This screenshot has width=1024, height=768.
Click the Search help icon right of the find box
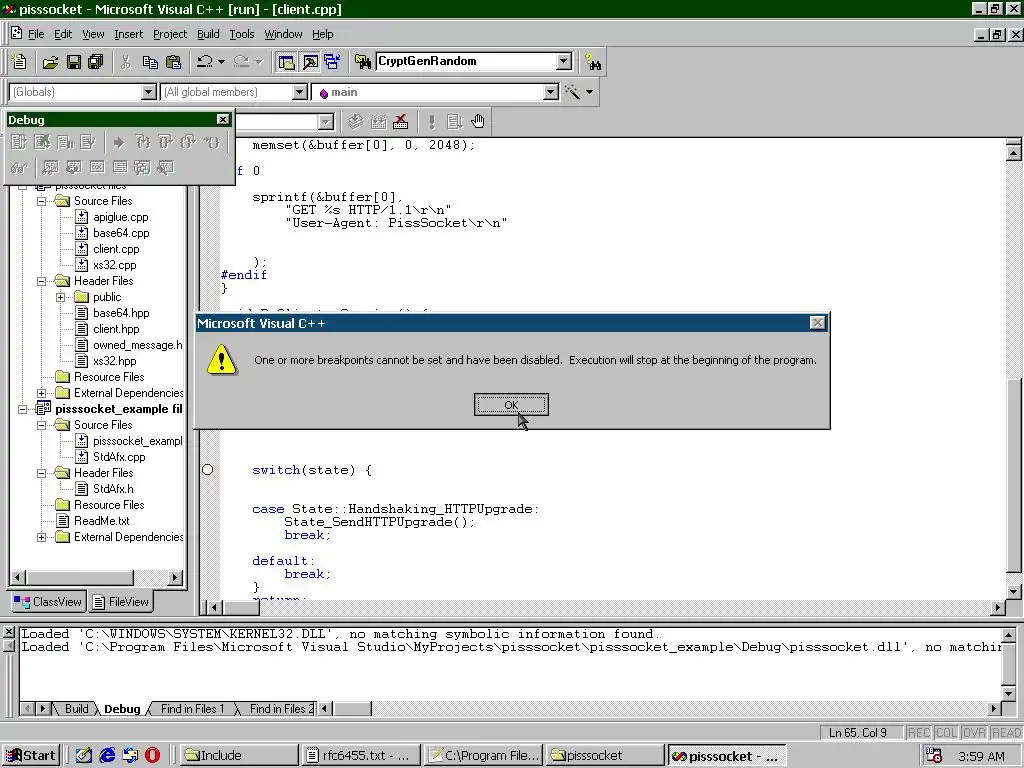click(593, 62)
